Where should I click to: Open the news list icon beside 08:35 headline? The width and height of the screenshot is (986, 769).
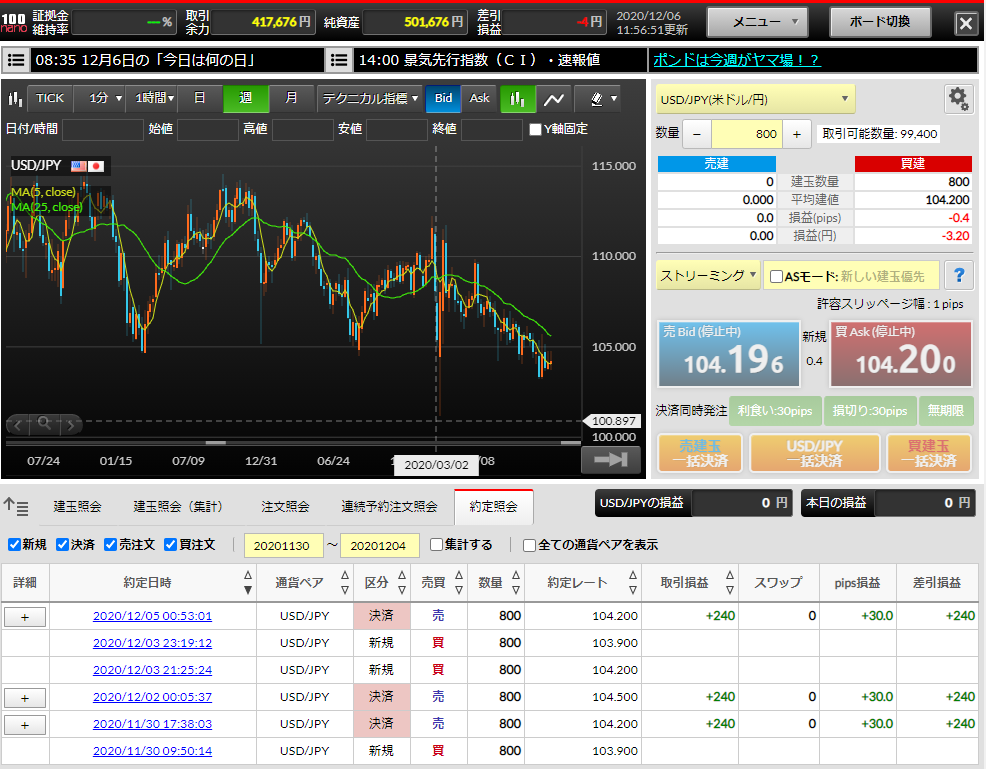[x=16, y=60]
